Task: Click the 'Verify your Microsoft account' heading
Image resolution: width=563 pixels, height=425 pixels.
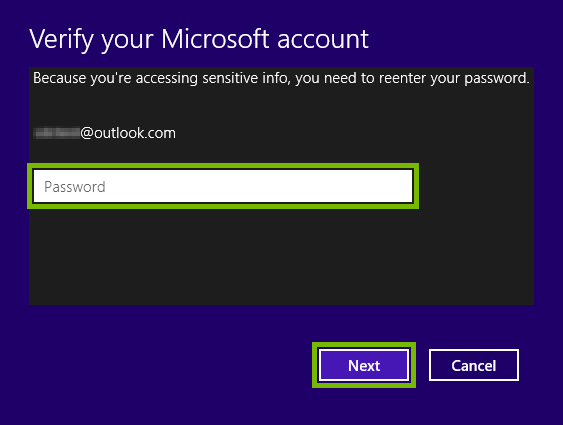Action: 199,40
